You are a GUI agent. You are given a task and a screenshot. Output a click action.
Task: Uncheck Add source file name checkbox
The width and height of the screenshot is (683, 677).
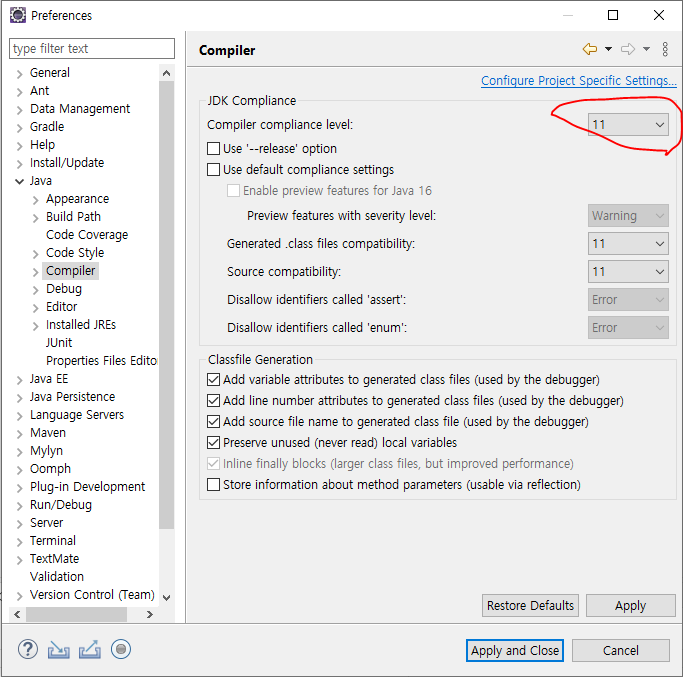213,421
